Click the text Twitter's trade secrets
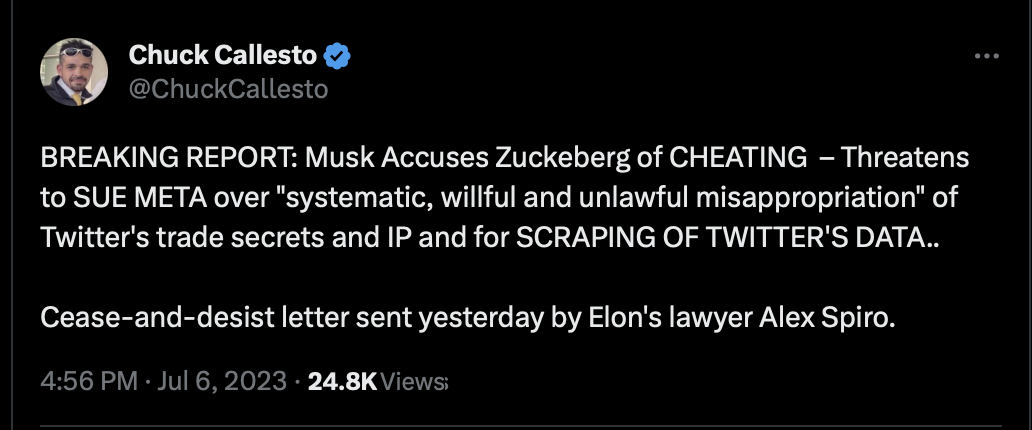This screenshot has width=1032, height=430. tap(182, 238)
